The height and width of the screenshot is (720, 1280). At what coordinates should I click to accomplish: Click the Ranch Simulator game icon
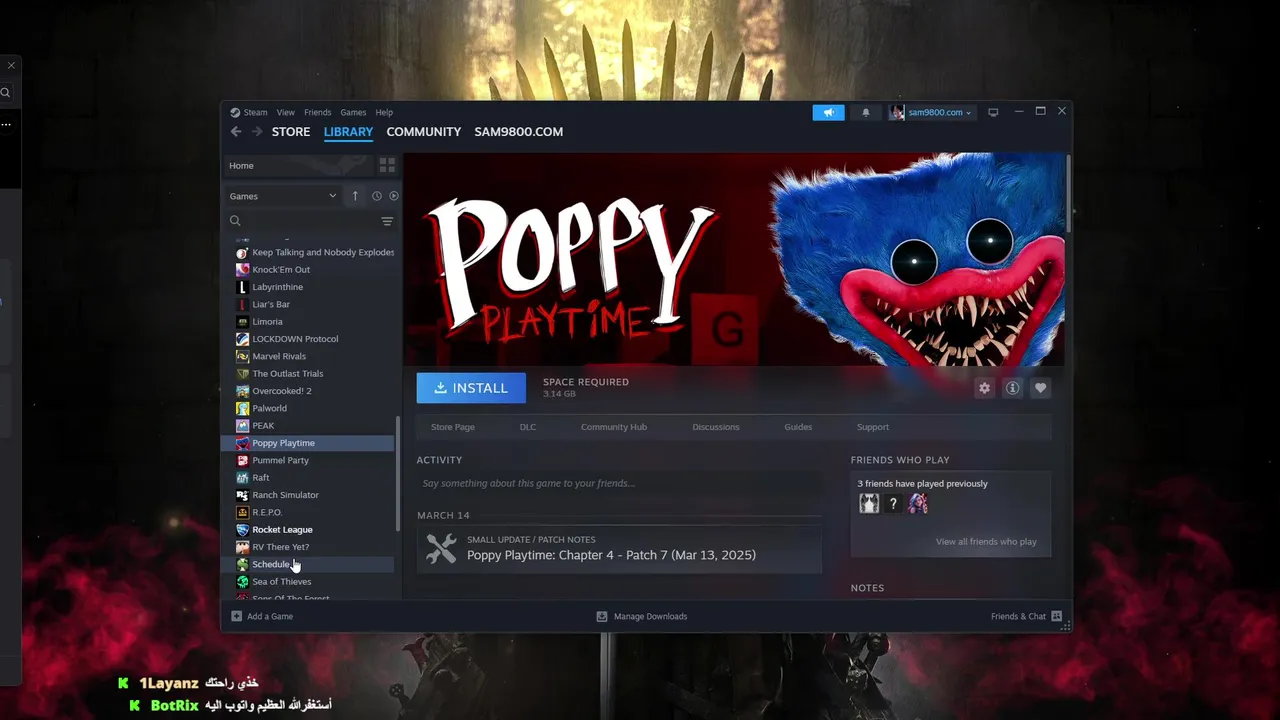[242, 495]
